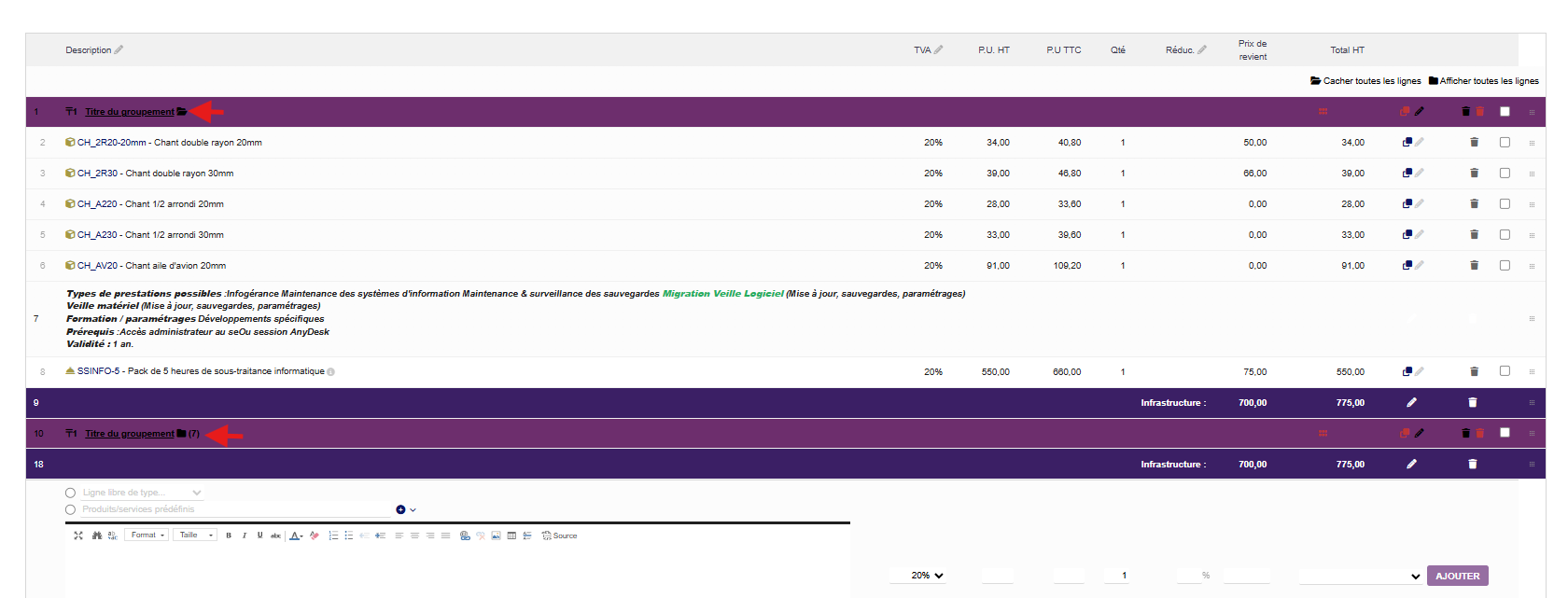Insert a table in the editor
This screenshot has height=598, width=1568.
(511, 535)
